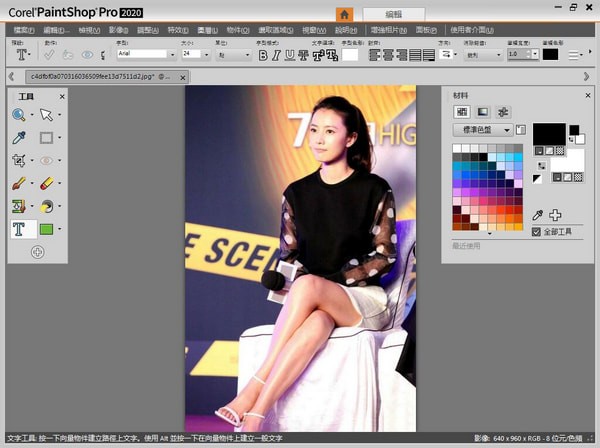Click the add tools plus button
The height and width of the screenshot is (448, 600).
tap(37, 252)
